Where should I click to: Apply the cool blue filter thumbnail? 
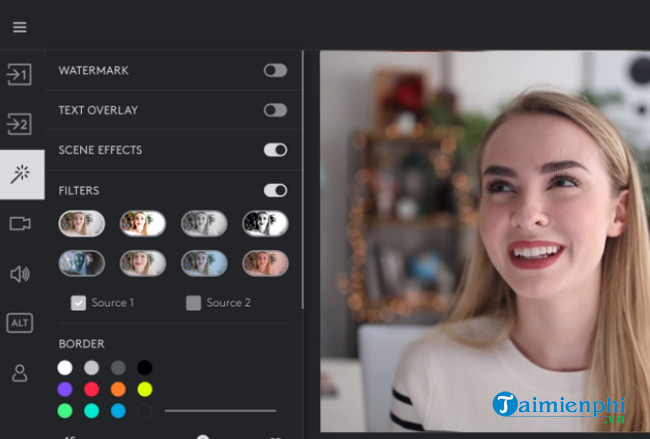click(204, 263)
